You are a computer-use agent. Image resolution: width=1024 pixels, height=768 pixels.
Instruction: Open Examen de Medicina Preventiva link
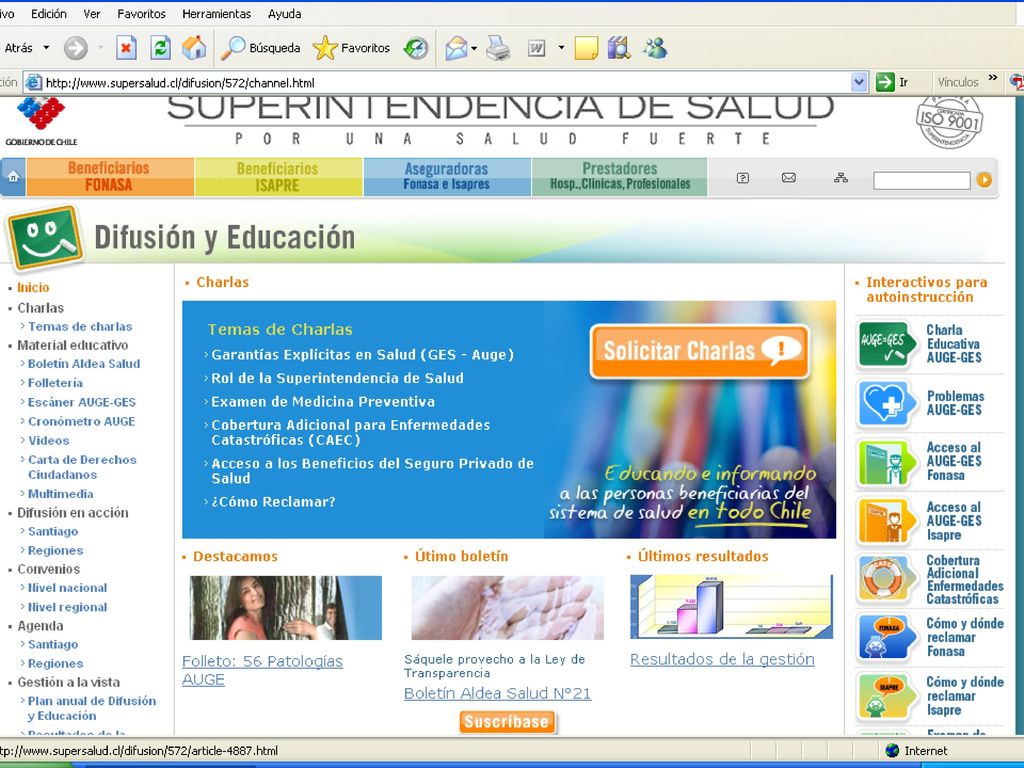click(323, 402)
